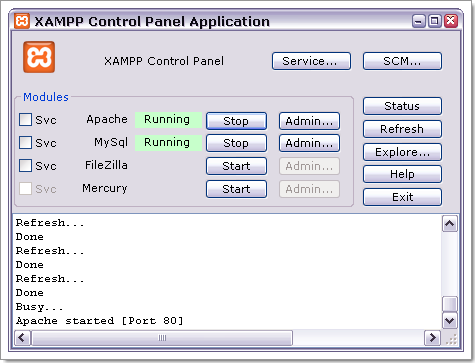Click the FileZilla module name
475x363 pixels.
tap(106, 165)
